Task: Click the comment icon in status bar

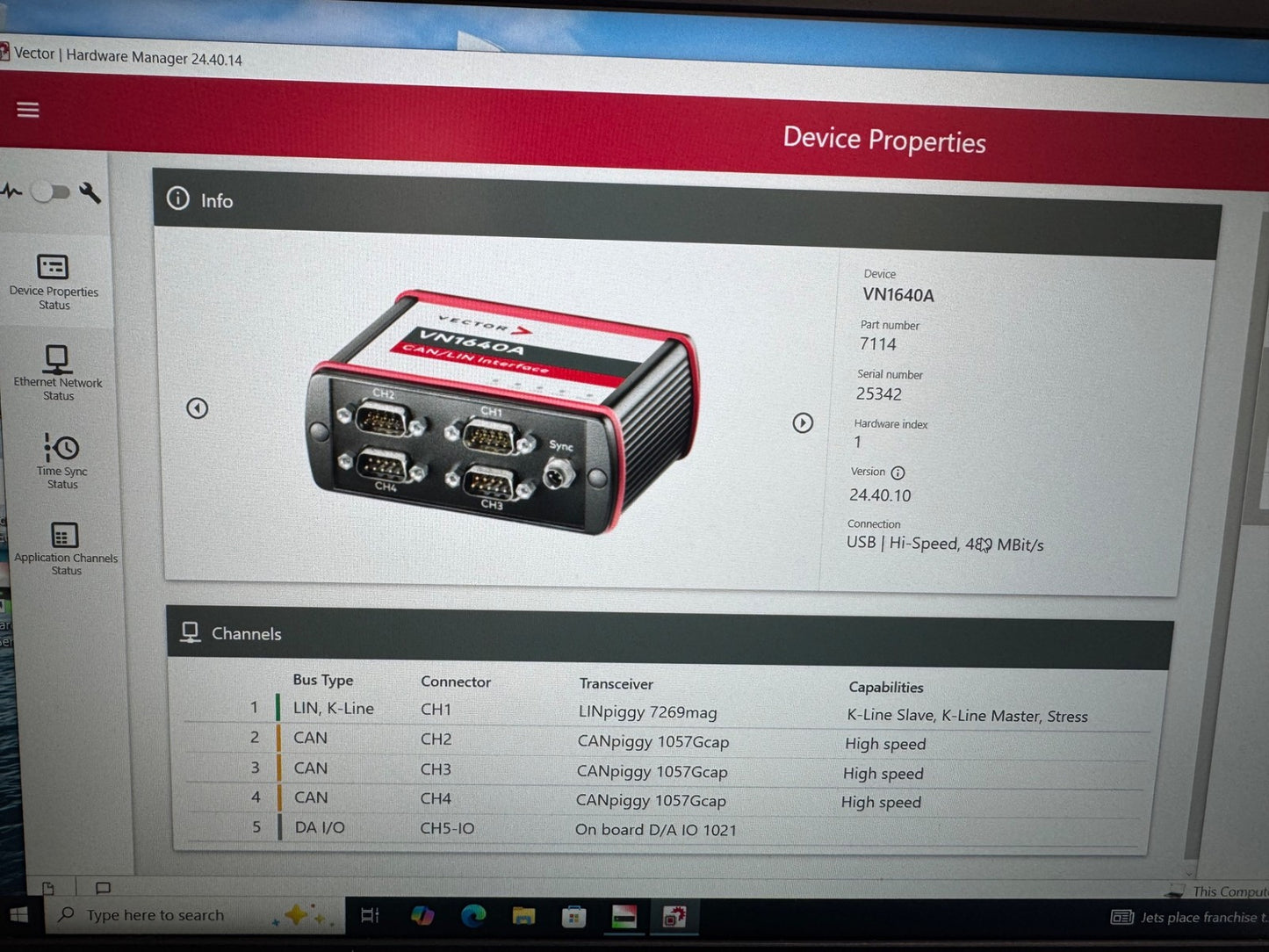Action: [x=103, y=888]
